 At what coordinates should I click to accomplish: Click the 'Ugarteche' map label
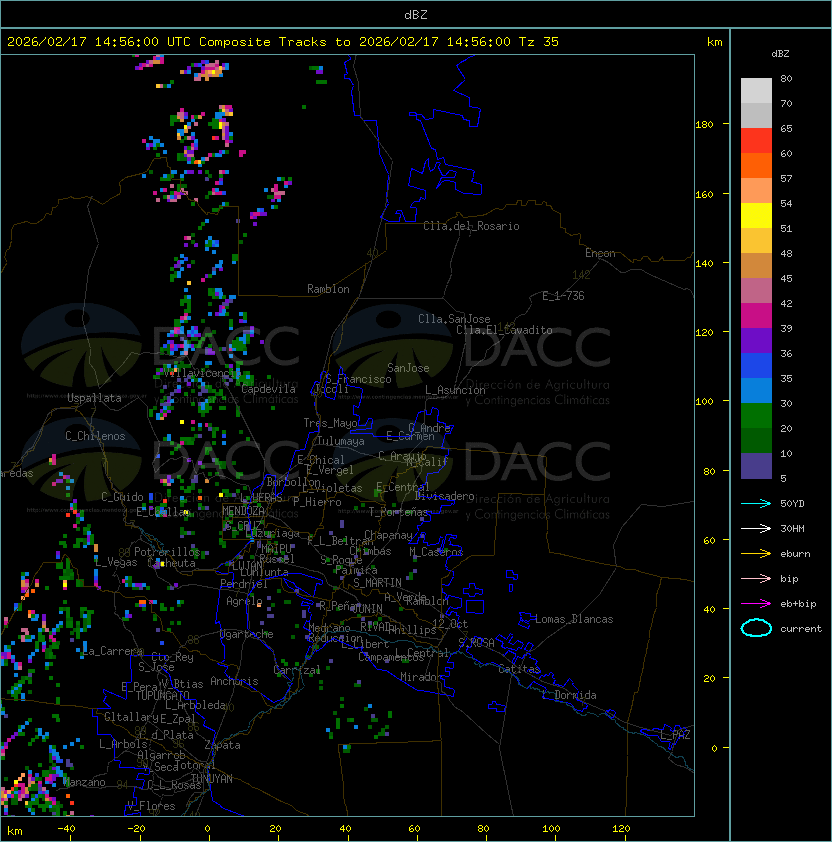(x=247, y=634)
